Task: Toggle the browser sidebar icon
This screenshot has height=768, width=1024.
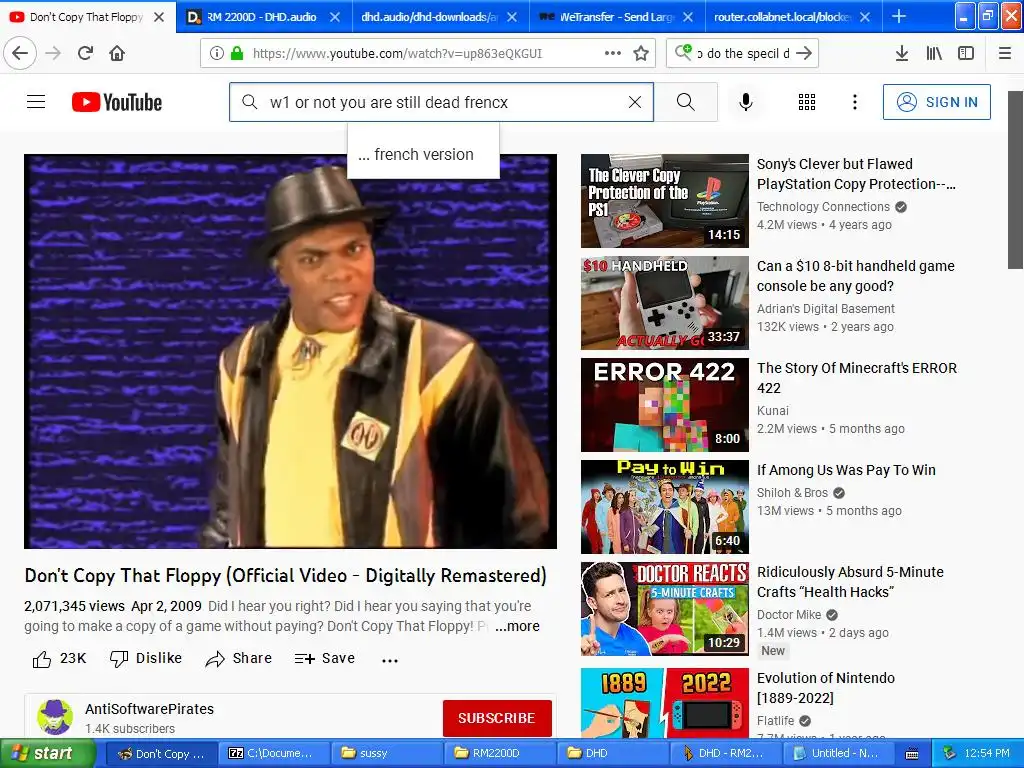Action: click(x=966, y=53)
